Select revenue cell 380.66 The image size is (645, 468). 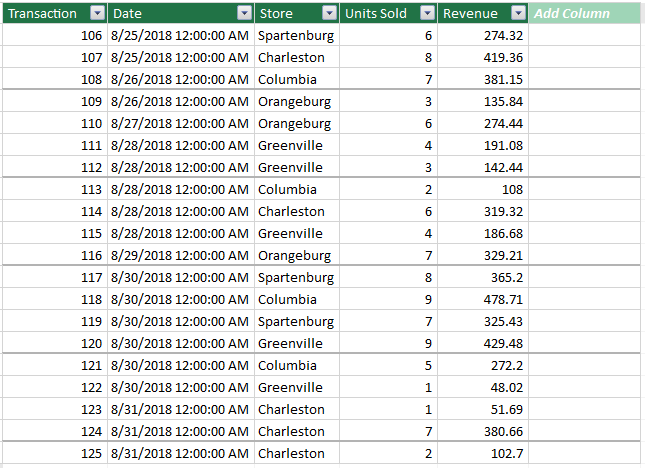(x=483, y=431)
